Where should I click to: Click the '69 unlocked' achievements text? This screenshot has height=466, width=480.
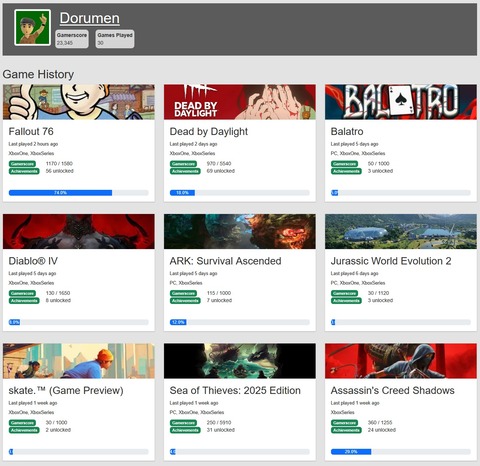(x=221, y=171)
